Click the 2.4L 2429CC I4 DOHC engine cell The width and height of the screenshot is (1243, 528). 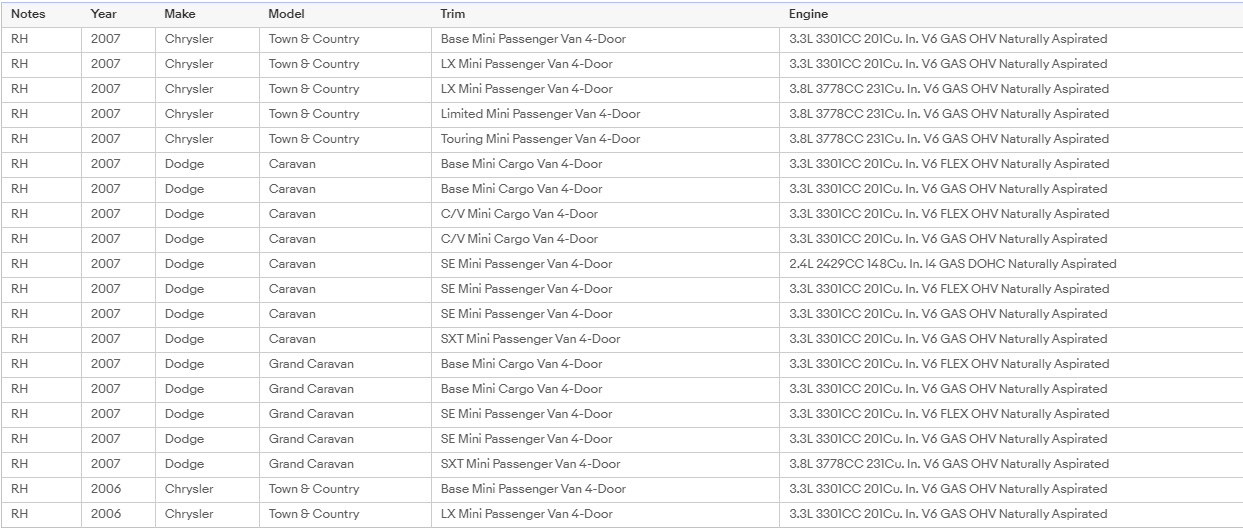point(952,264)
